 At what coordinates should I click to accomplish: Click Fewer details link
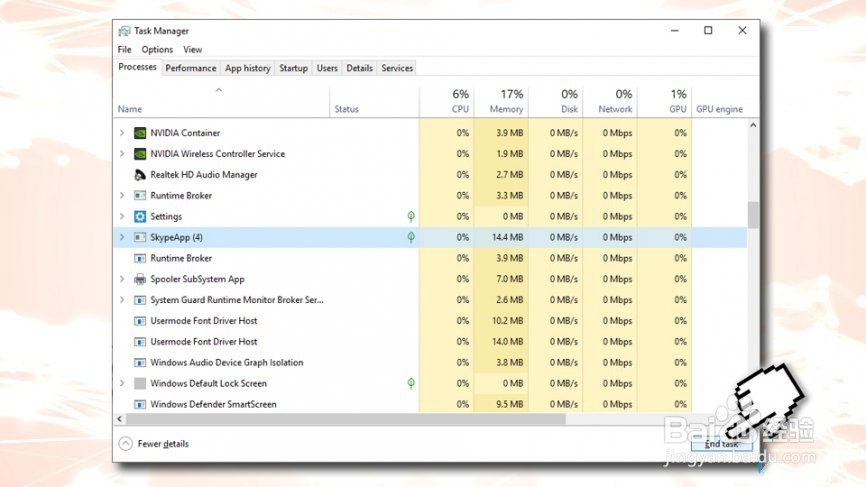(x=163, y=444)
